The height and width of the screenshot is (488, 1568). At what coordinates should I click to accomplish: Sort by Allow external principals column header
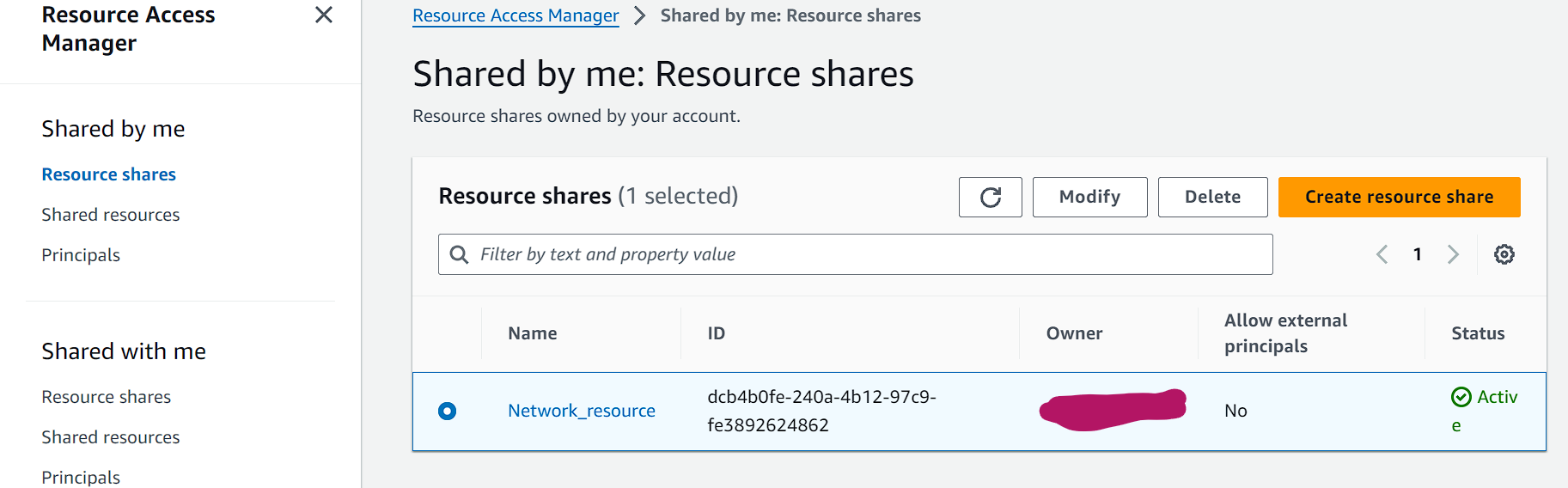[x=1285, y=333]
